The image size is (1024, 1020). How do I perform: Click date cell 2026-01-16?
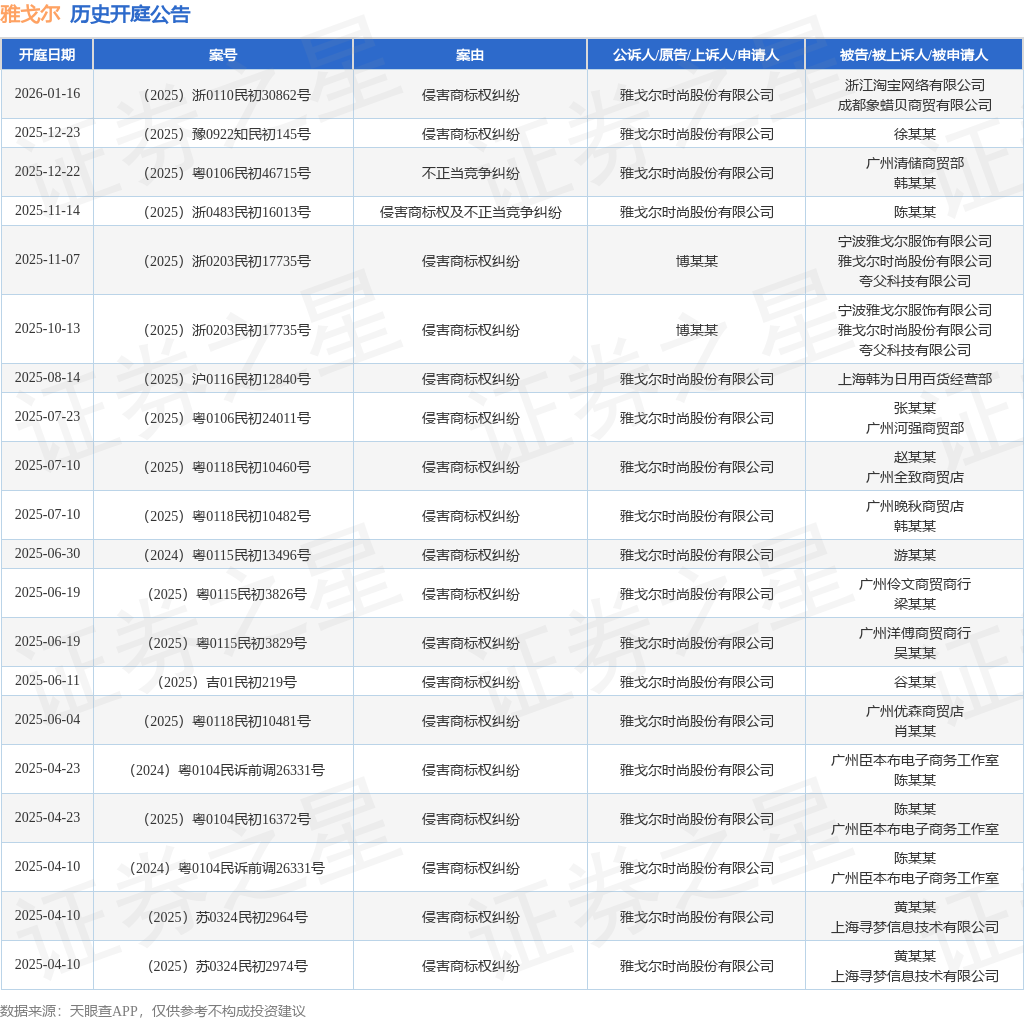[47, 93]
